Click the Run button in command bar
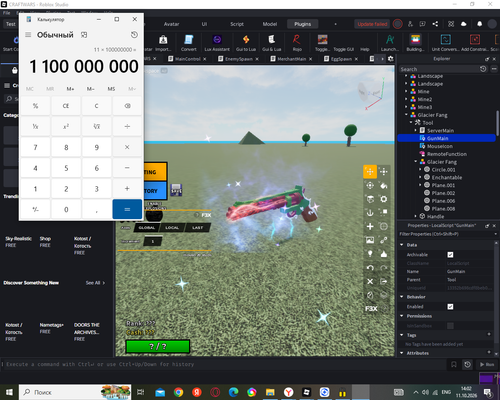Image resolution: width=500 pixels, height=400 pixels. tap(487, 364)
